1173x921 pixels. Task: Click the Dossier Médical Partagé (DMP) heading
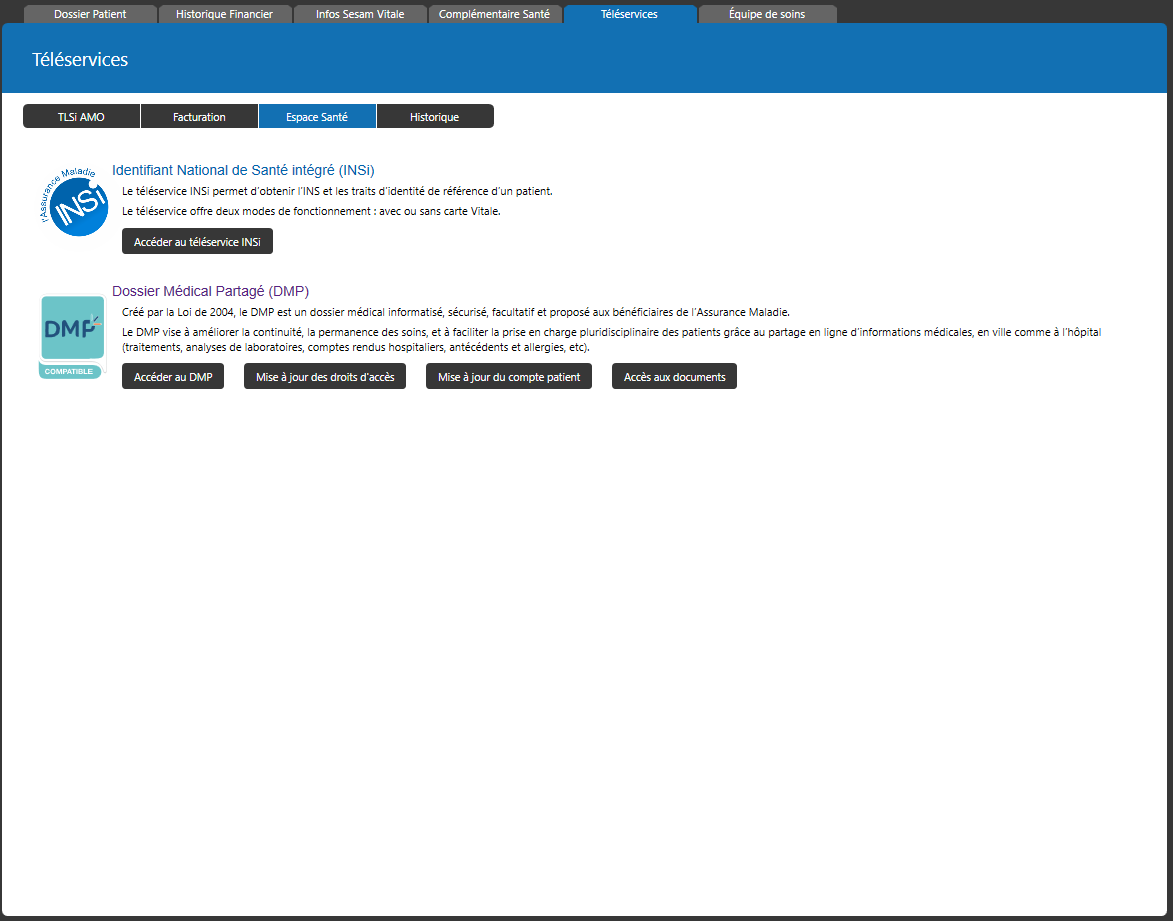click(210, 291)
